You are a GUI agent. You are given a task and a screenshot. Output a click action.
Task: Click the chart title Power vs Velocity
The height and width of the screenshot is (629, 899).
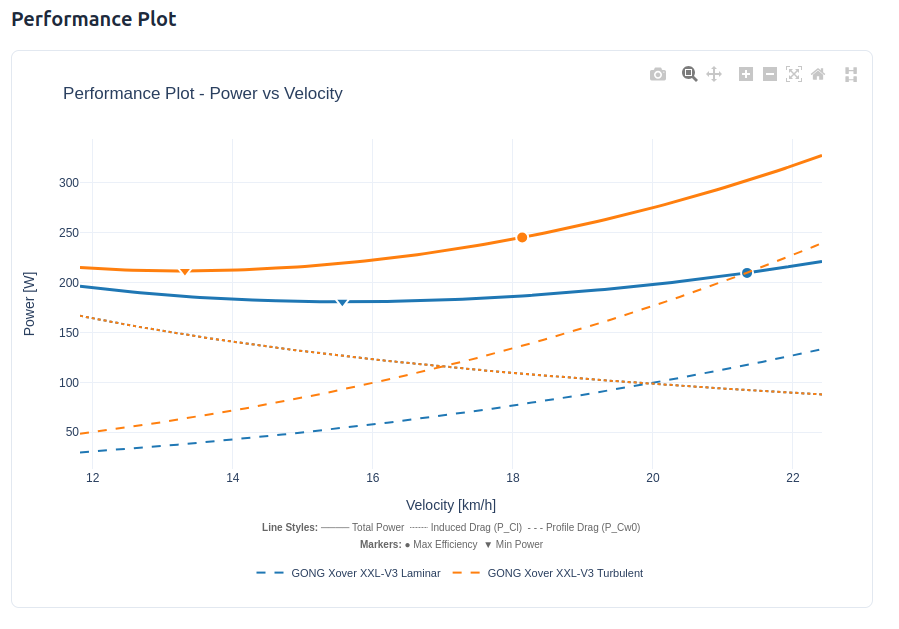pyautogui.click(x=202, y=94)
